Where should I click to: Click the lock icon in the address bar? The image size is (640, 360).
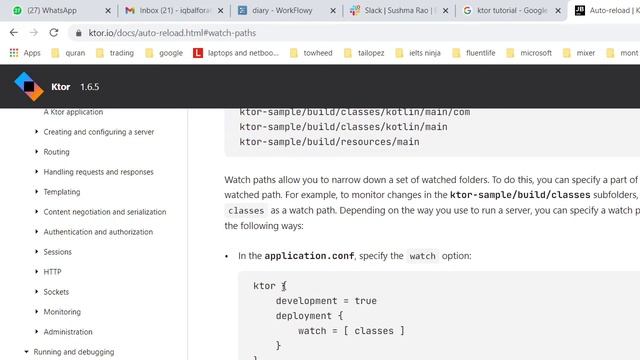(x=78, y=33)
